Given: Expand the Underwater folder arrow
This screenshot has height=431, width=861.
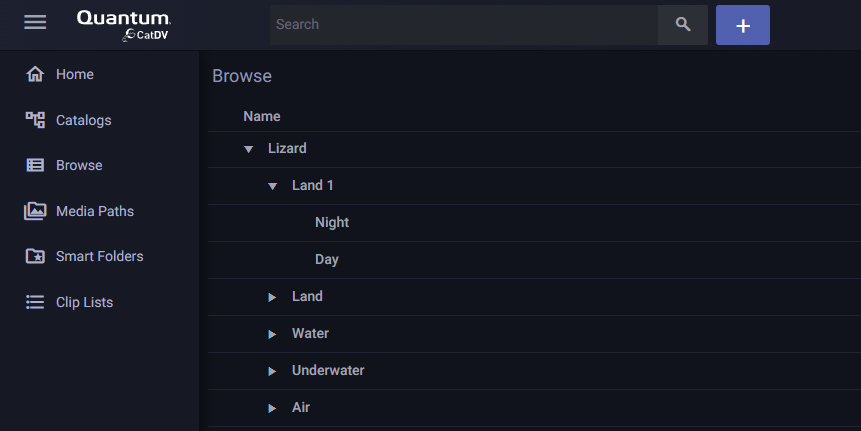Looking at the screenshot, I should click(272, 371).
